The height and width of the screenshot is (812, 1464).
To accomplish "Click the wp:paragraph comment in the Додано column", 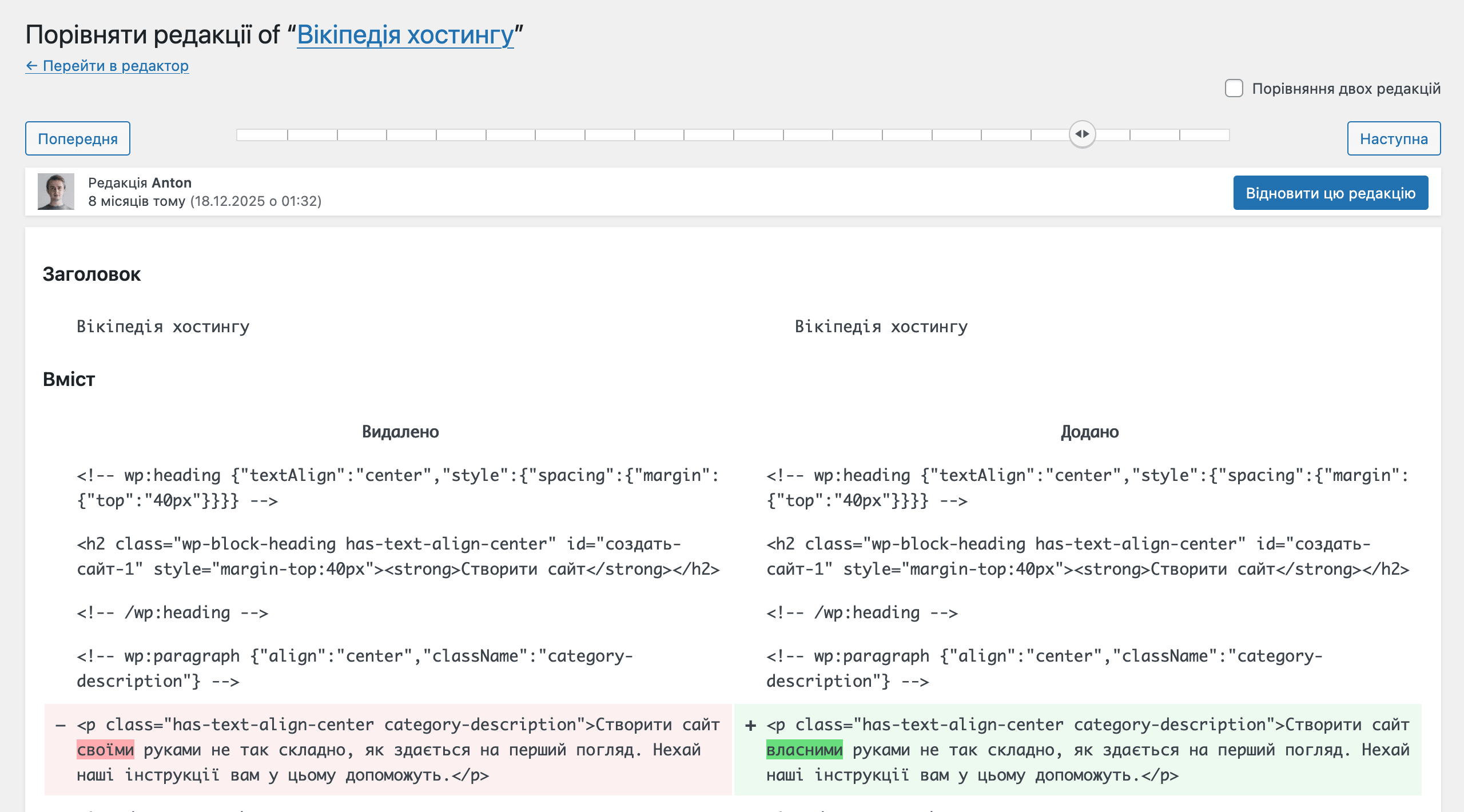I will pyautogui.click(x=1044, y=668).
